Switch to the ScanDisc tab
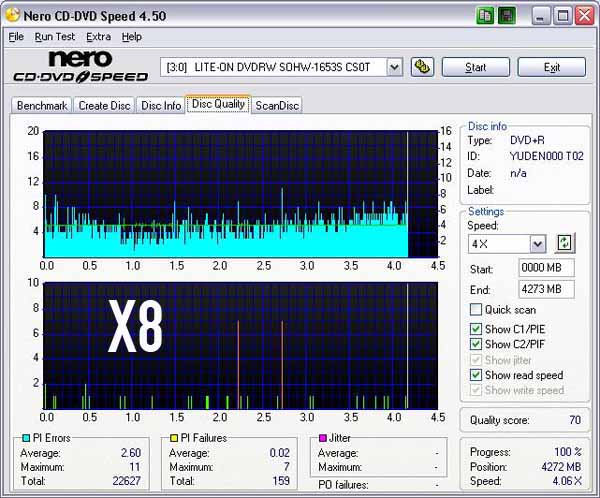600x498 pixels. point(277,105)
